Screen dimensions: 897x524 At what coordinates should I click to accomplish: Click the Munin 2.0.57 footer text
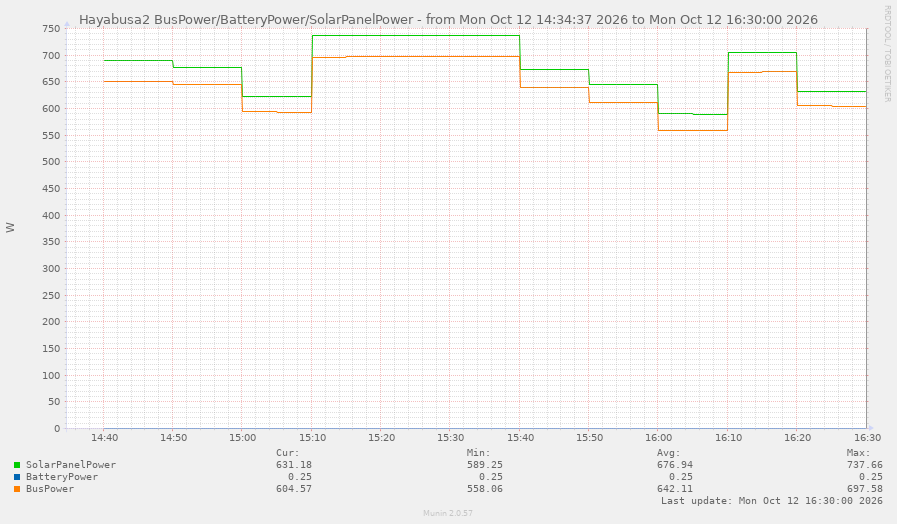click(x=448, y=513)
